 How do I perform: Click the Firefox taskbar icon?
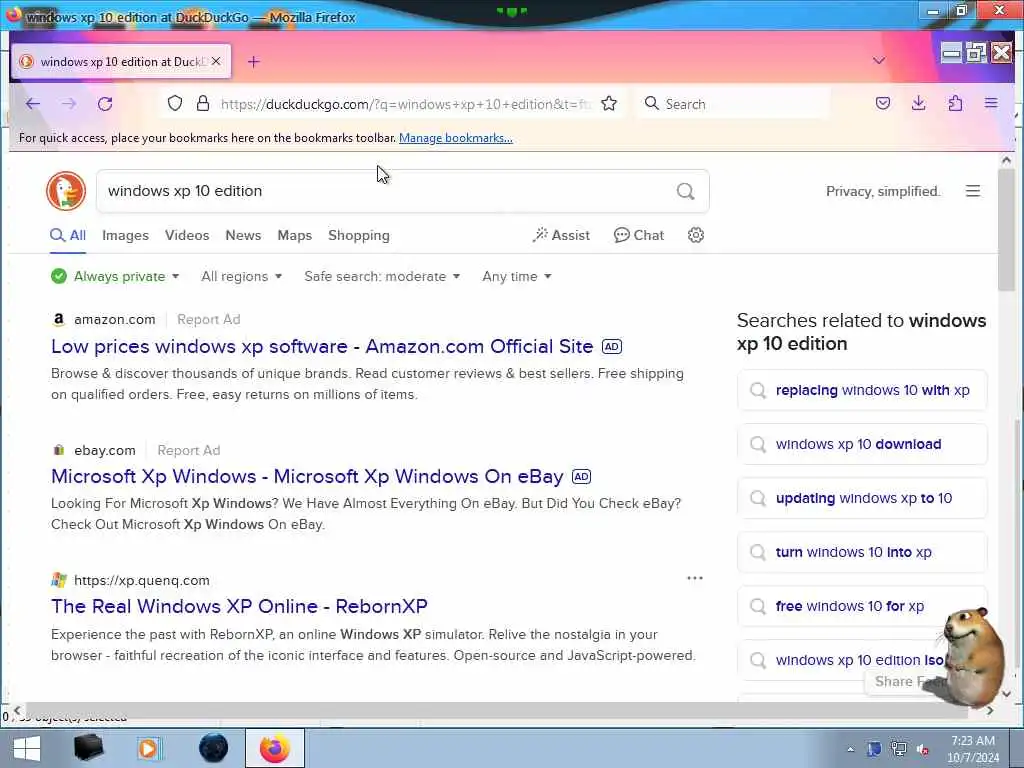(275, 748)
